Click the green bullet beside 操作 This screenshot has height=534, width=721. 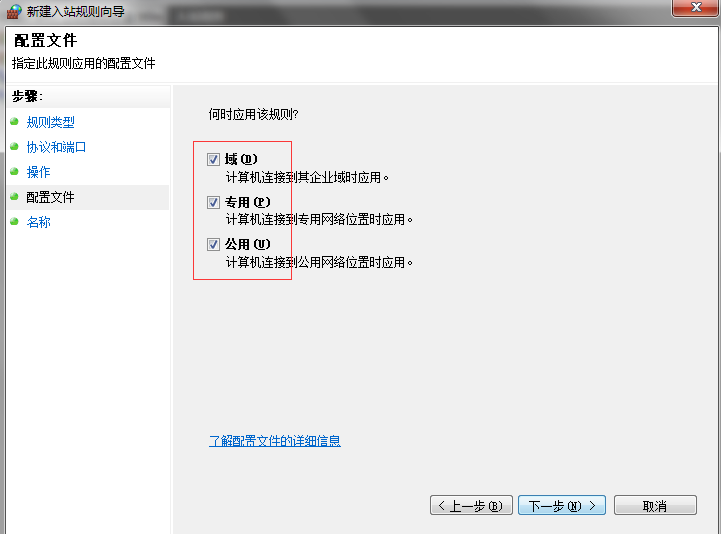(x=14, y=172)
